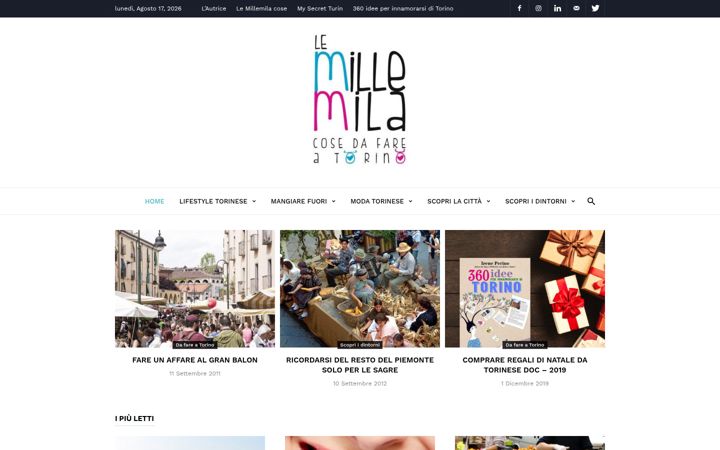Click the Scopri i dintorni category tag
This screenshot has height=450, width=720.
tap(360, 345)
